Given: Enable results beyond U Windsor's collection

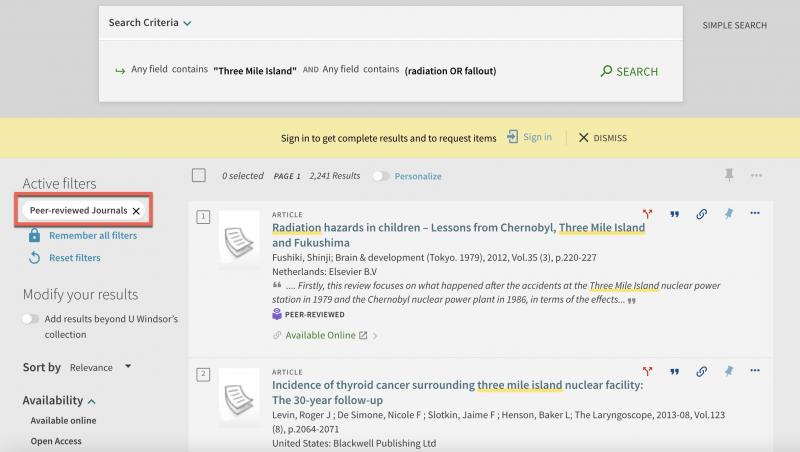Looking at the screenshot, I should pyautogui.click(x=32, y=319).
